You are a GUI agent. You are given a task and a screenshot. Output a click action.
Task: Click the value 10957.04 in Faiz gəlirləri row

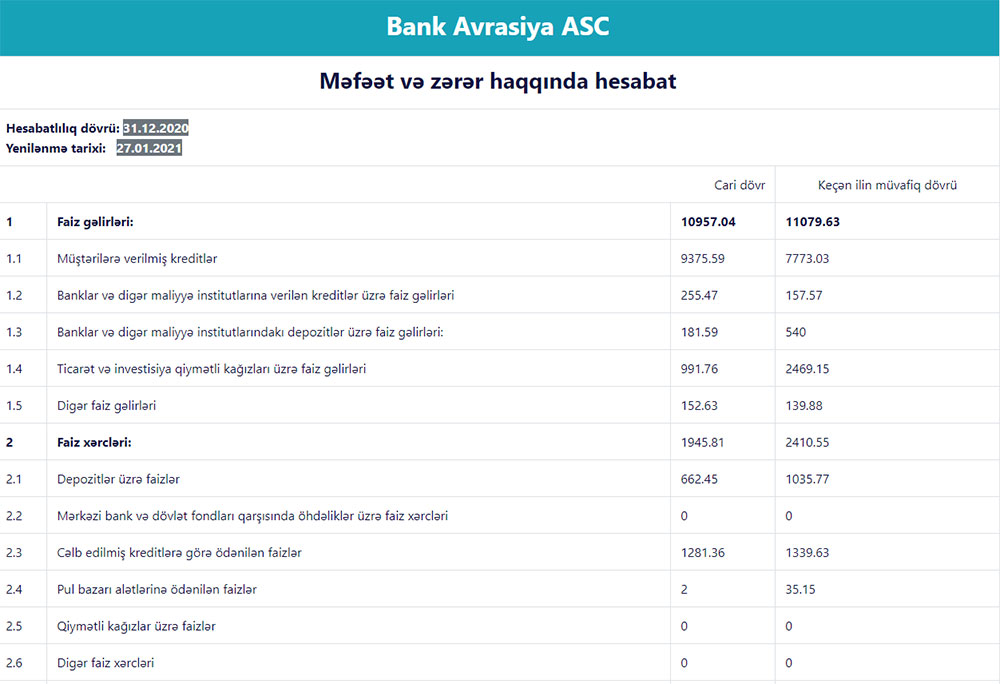point(708,222)
